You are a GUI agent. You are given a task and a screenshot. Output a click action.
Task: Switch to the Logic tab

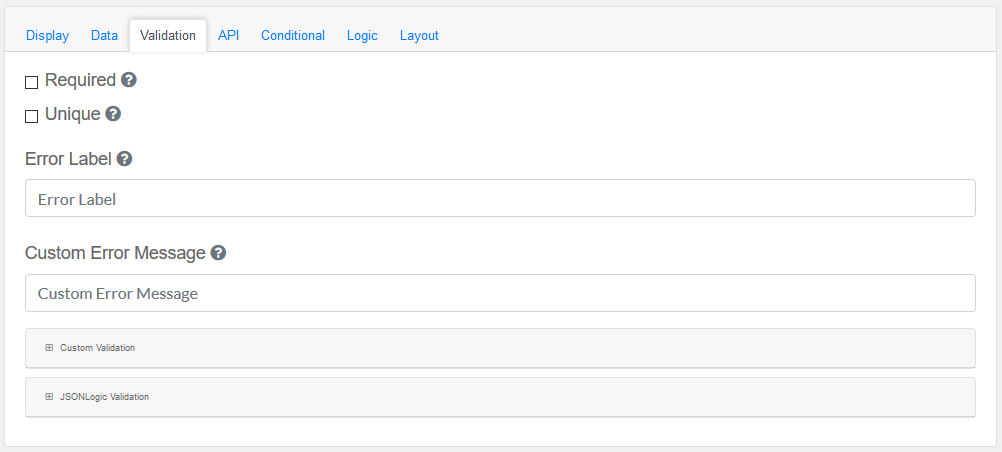coord(362,35)
